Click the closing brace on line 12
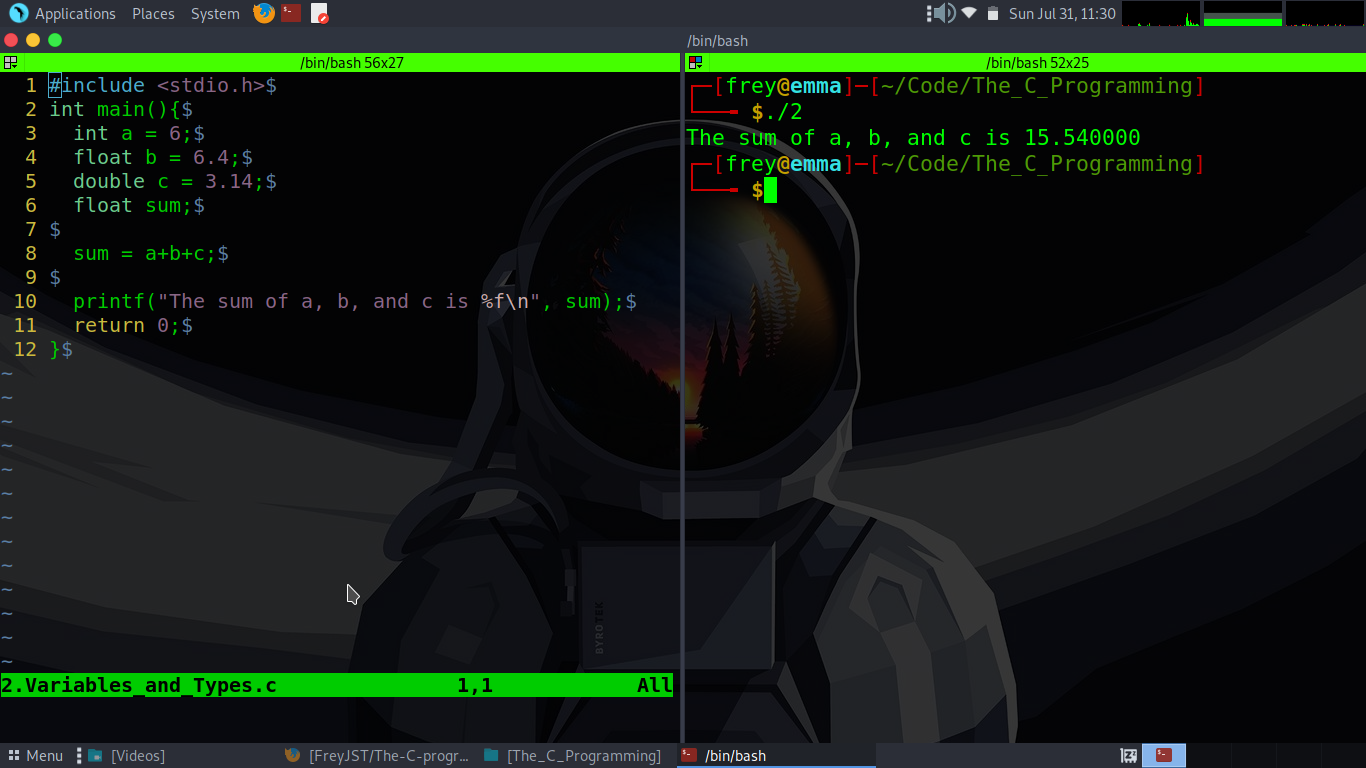This screenshot has width=1366, height=768. click(55, 350)
